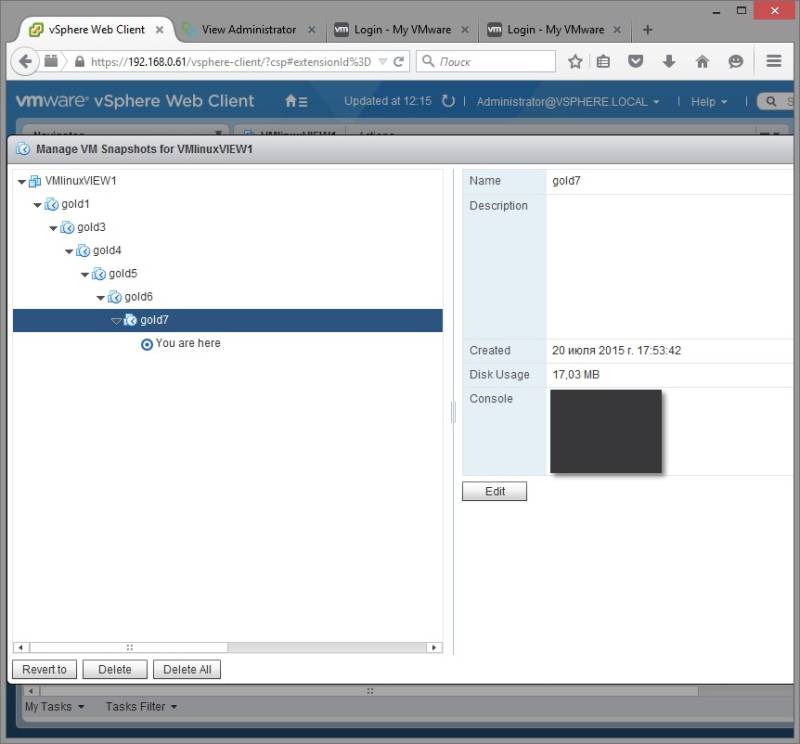This screenshot has height=744, width=800.
Task: Switch to the first Login - My VMware tab
Action: 402,30
